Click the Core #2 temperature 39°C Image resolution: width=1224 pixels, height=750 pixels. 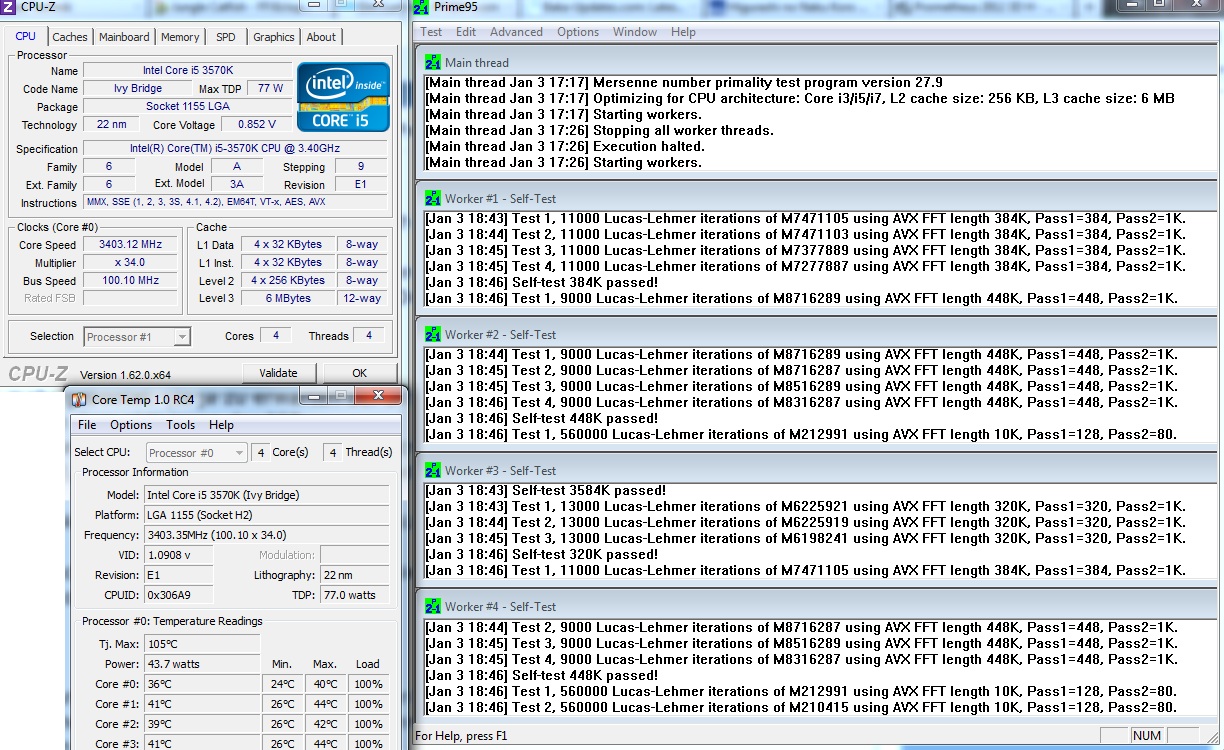202,724
